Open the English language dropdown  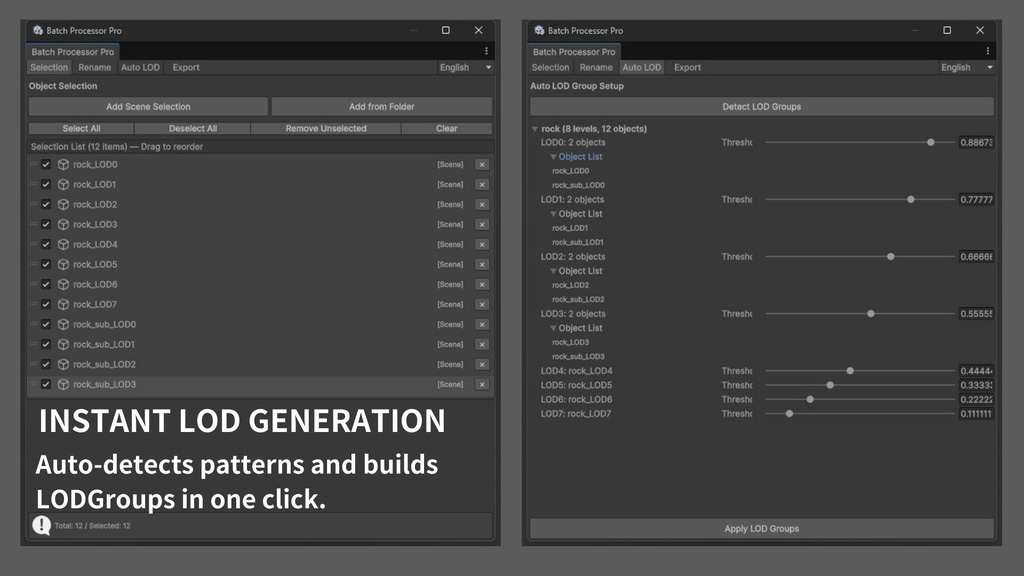[x=465, y=67]
